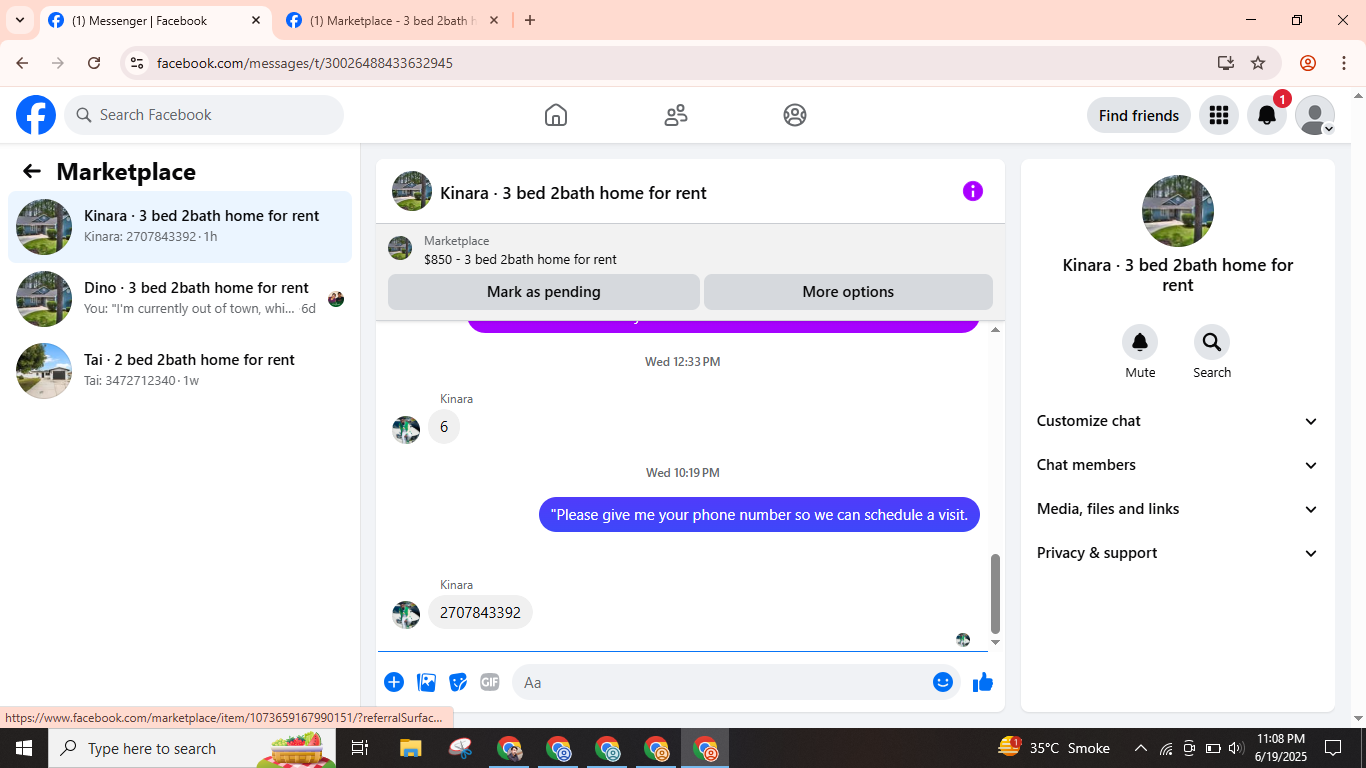Image resolution: width=1366 pixels, height=768 pixels.
Task: Open $850 3 bed 2bath listing link
Action: [520, 259]
